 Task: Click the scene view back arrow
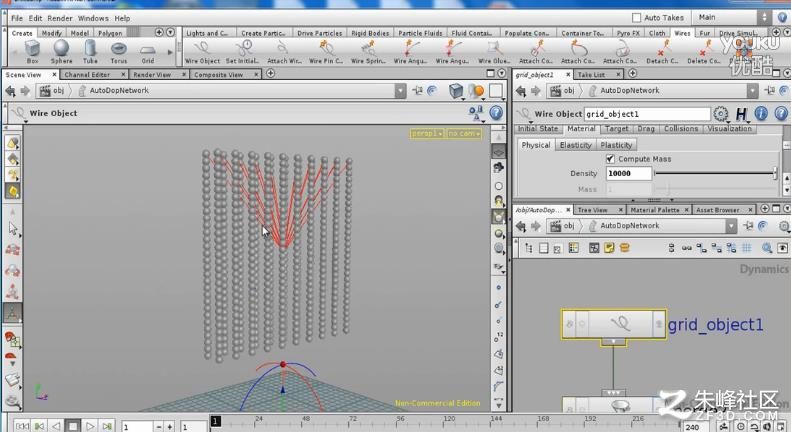pos(10,91)
